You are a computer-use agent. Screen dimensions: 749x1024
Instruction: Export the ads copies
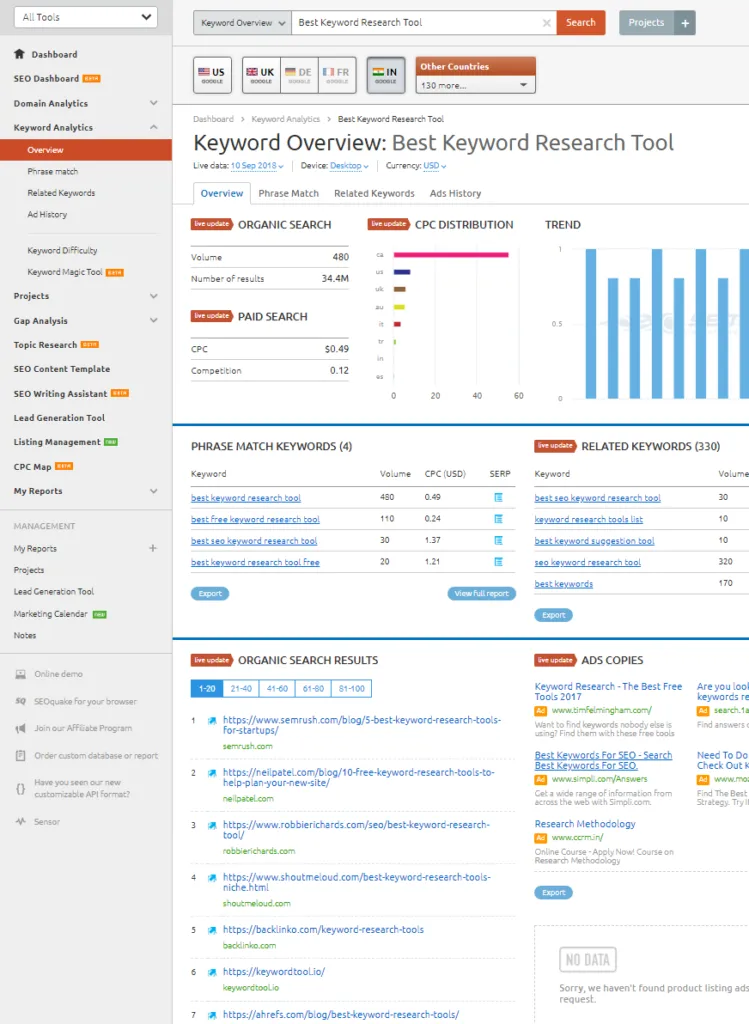click(554, 893)
